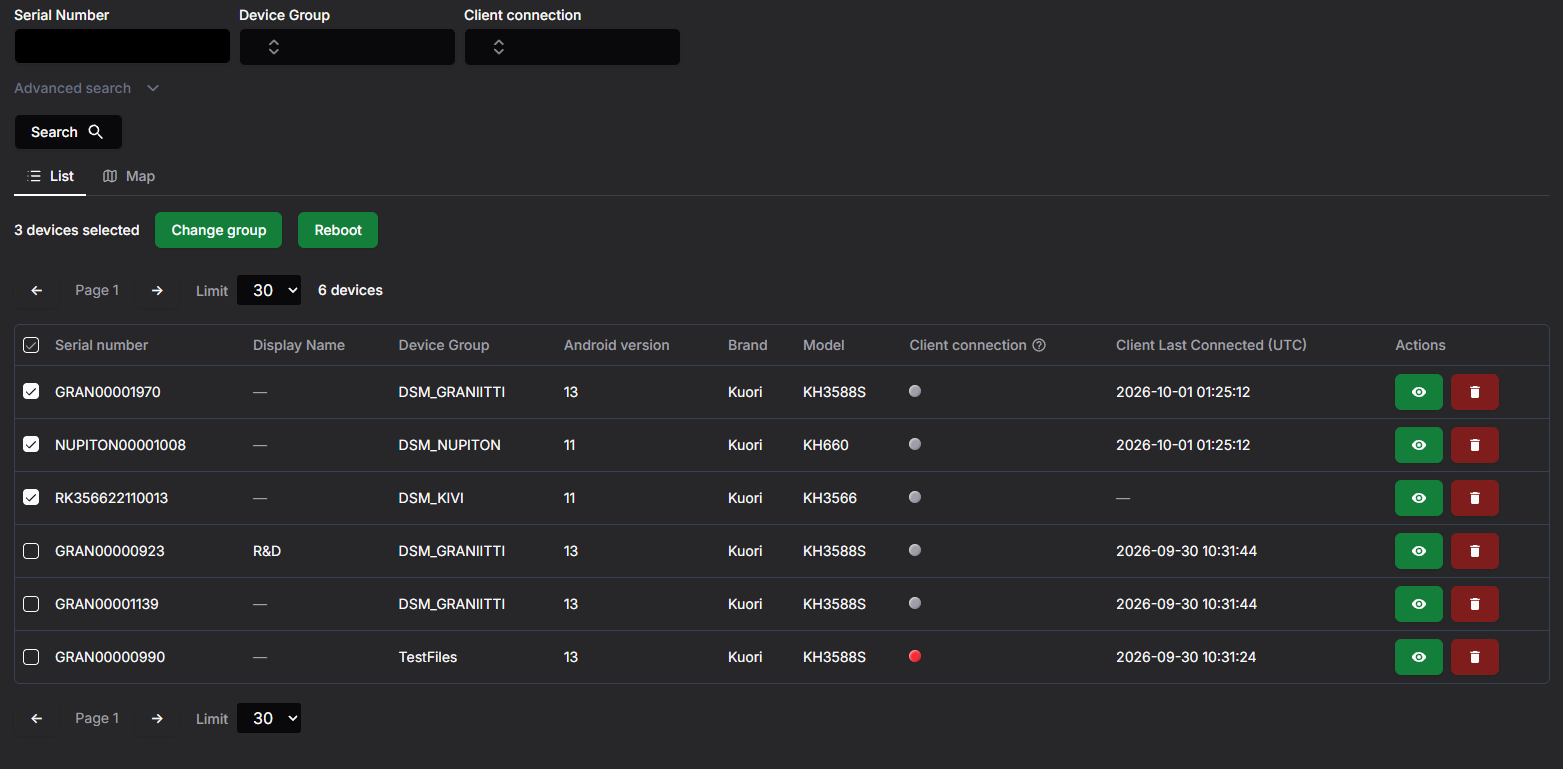The height and width of the screenshot is (769, 1563).
Task: Click the Client Last Connected (UTC) header
Action: (x=1211, y=345)
